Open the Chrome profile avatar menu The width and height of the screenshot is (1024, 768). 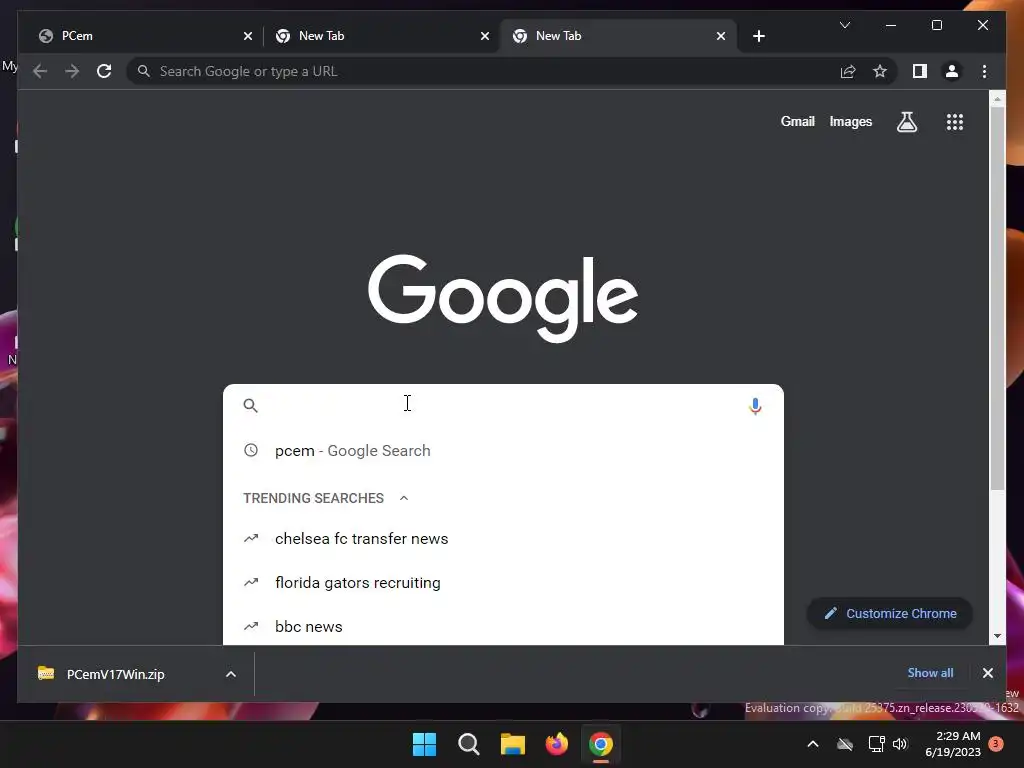tap(952, 71)
